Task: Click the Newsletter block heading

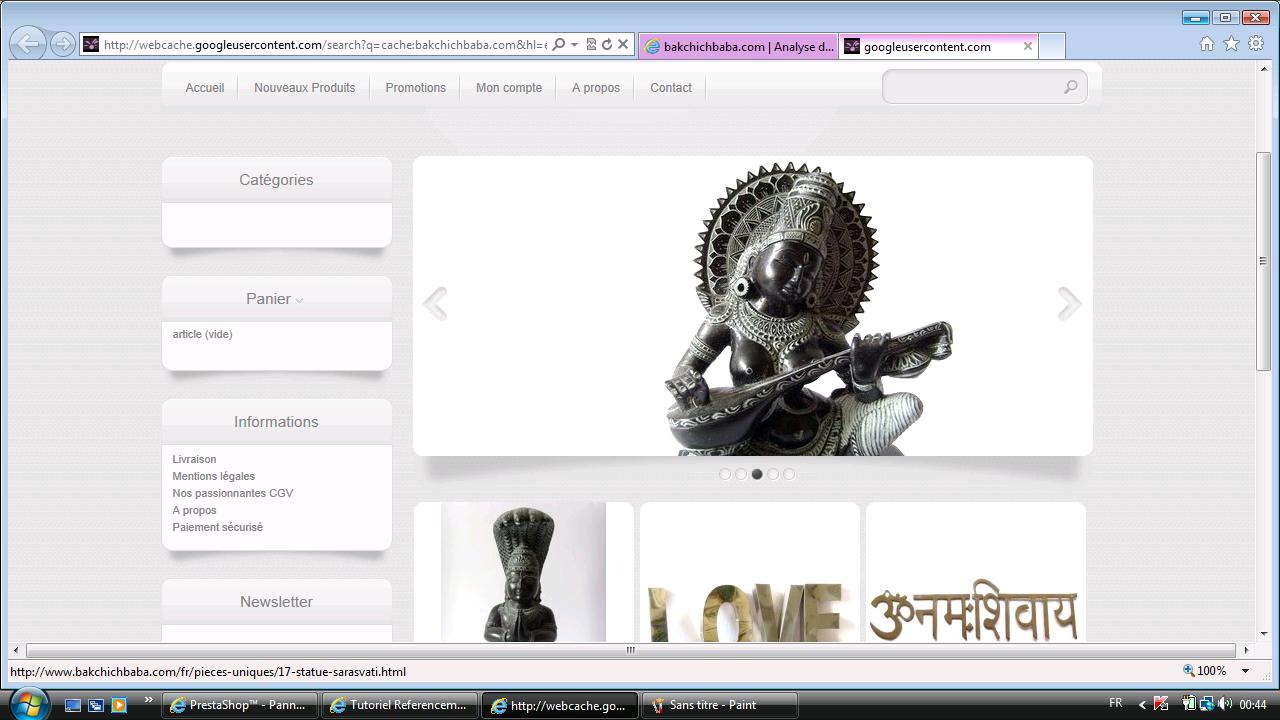Action: coord(276,602)
